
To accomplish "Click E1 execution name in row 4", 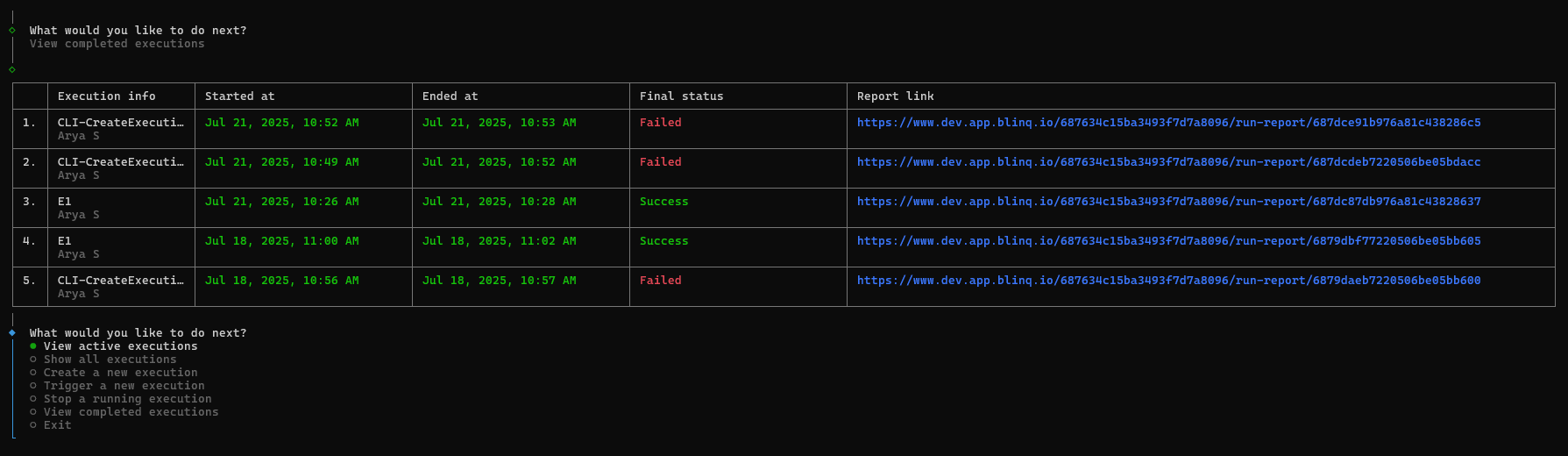I will 65,241.
